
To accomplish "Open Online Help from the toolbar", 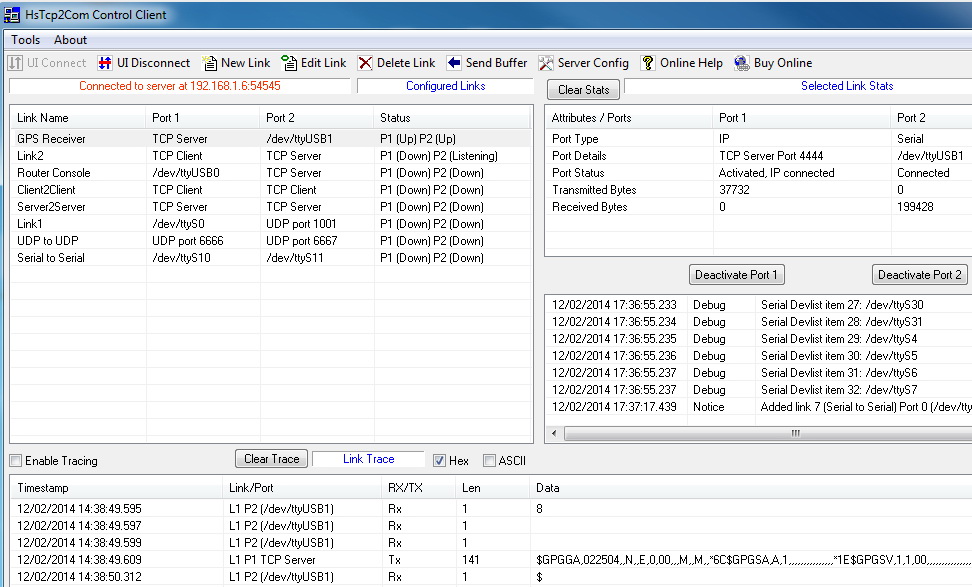I will pyautogui.click(x=648, y=63).
